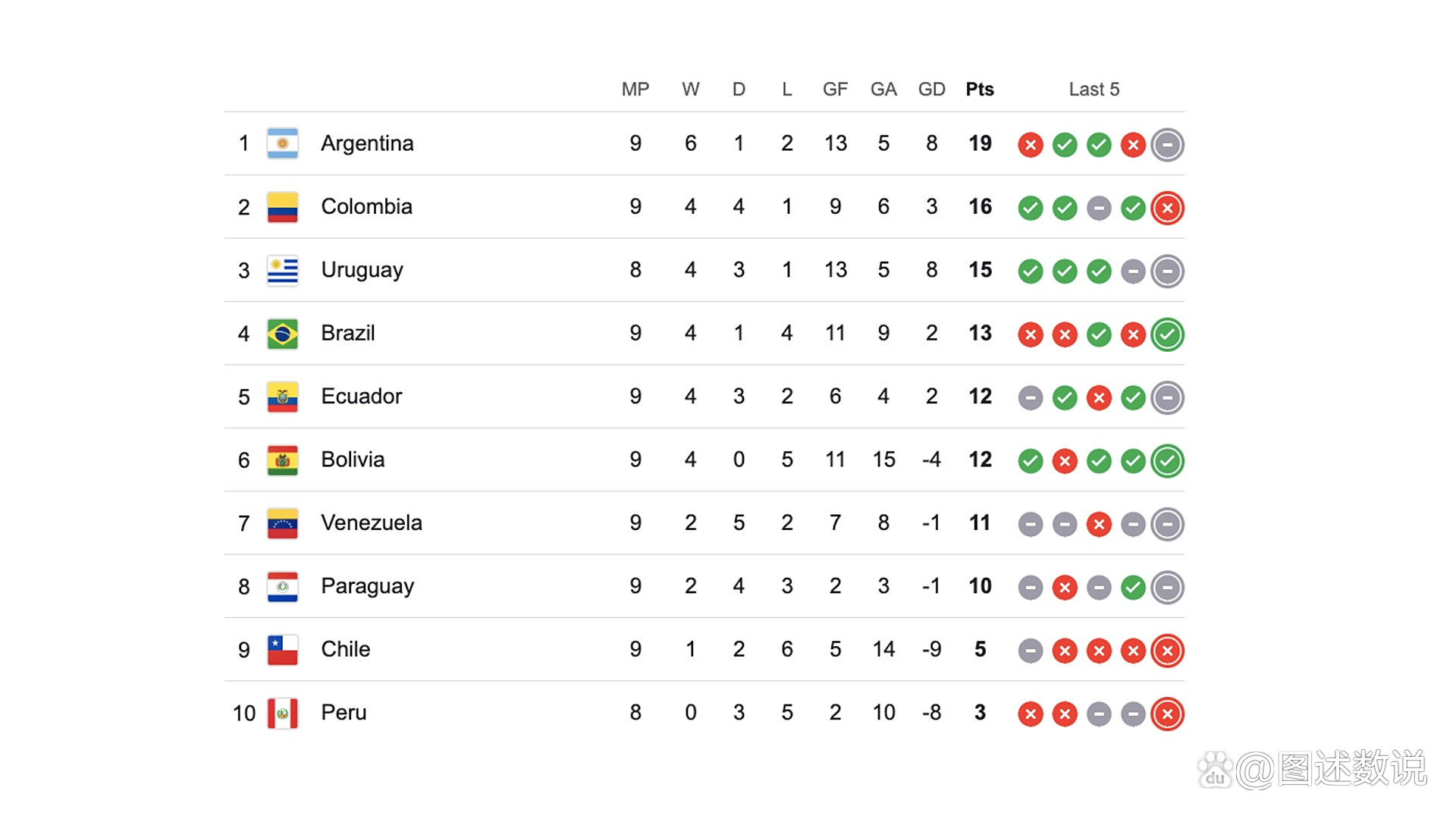Select the MP column header
The height and width of the screenshot is (819, 1456).
[635, 89]
